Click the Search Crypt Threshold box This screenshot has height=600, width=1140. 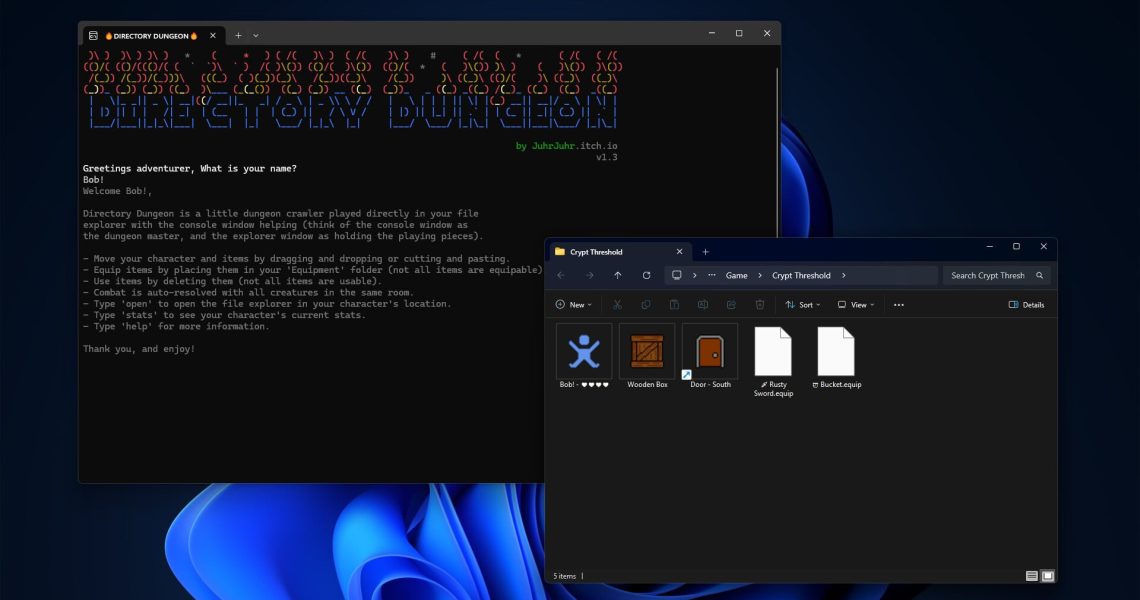click(988, 275)
